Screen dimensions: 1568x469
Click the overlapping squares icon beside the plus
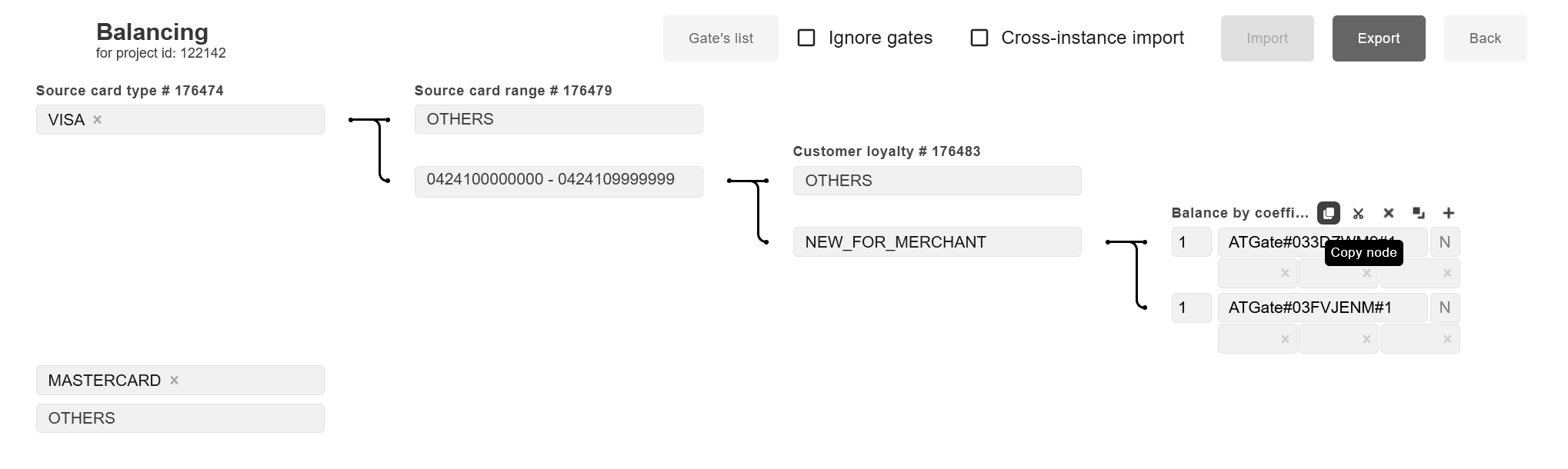coord(1419,213)
